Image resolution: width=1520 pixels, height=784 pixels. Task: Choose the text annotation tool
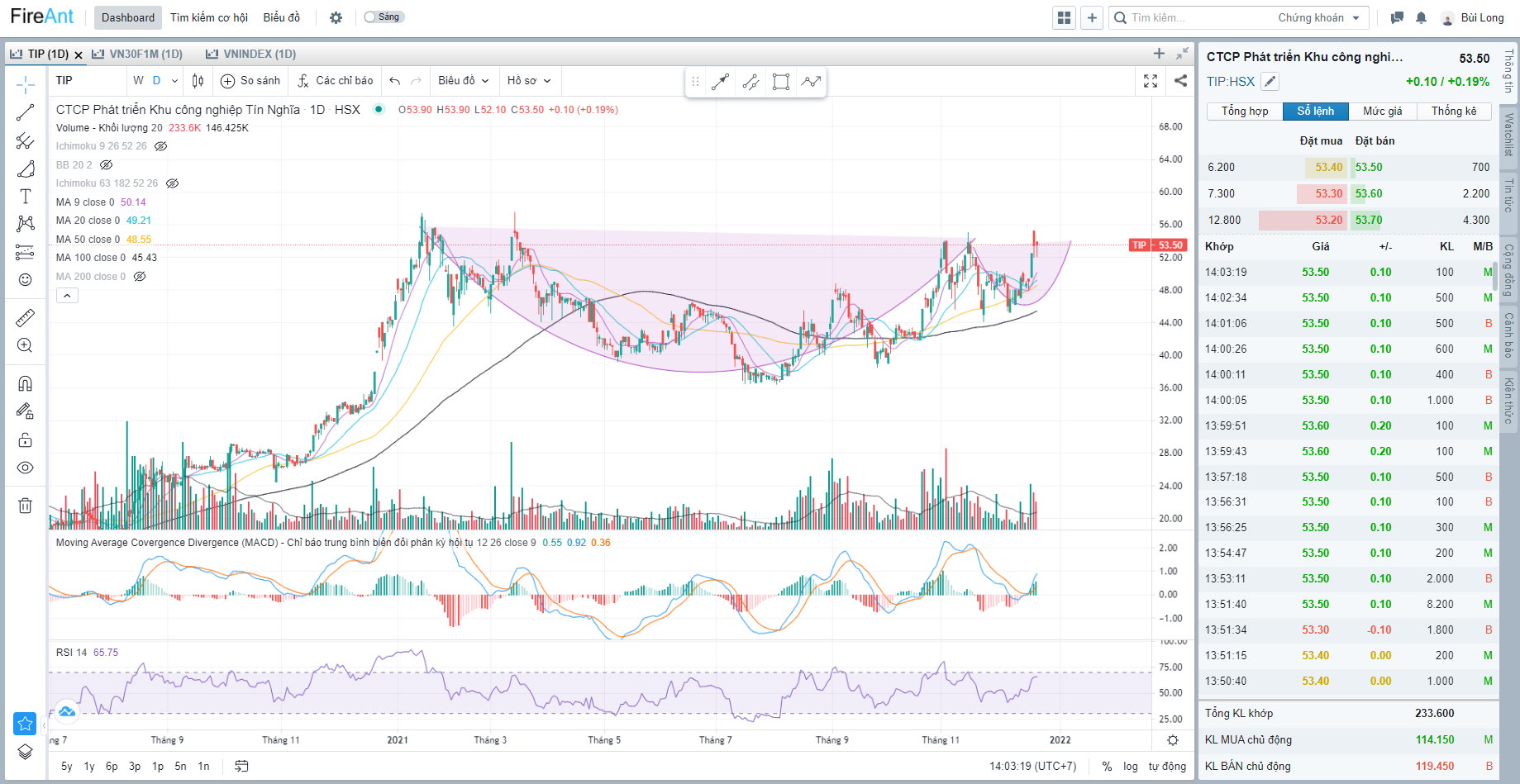coord(25,196)
